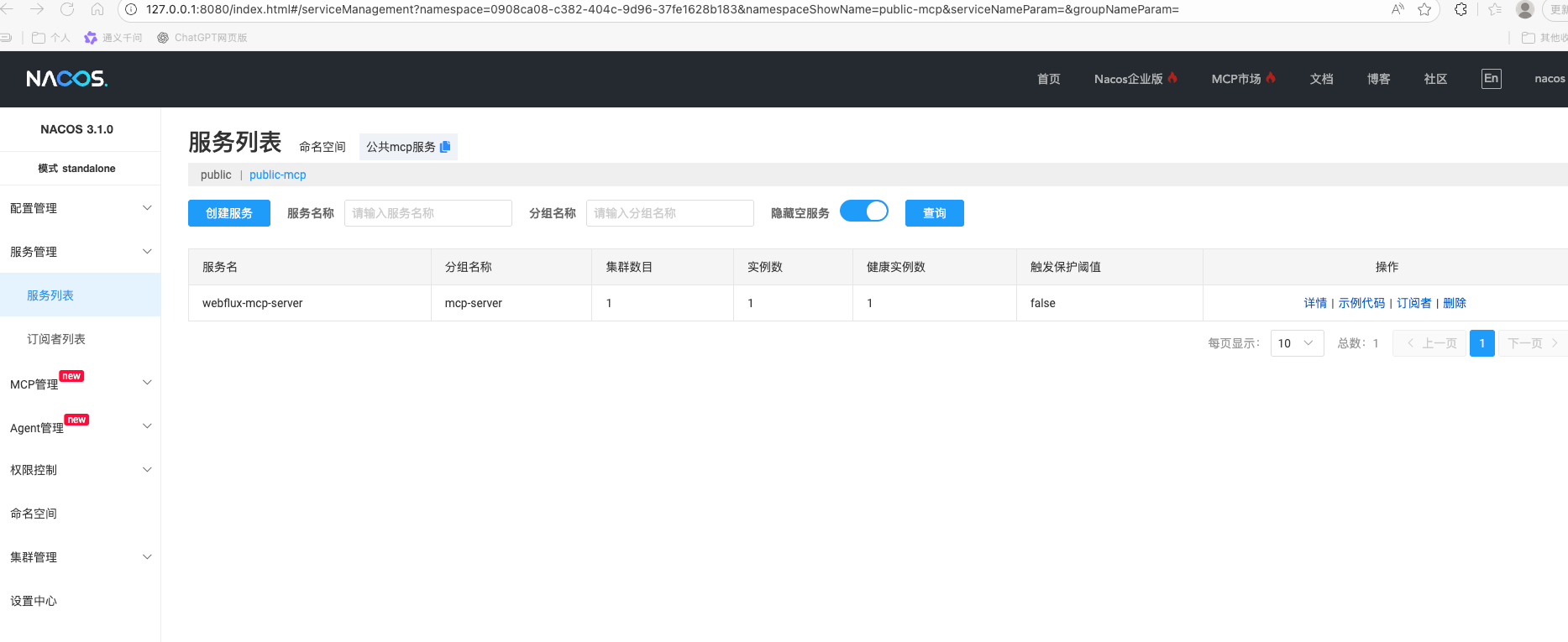Image resolution: width=1568 pixels, height=642 pixels.
Task: Click the 模式 standalone label
Action: point(76,169)
